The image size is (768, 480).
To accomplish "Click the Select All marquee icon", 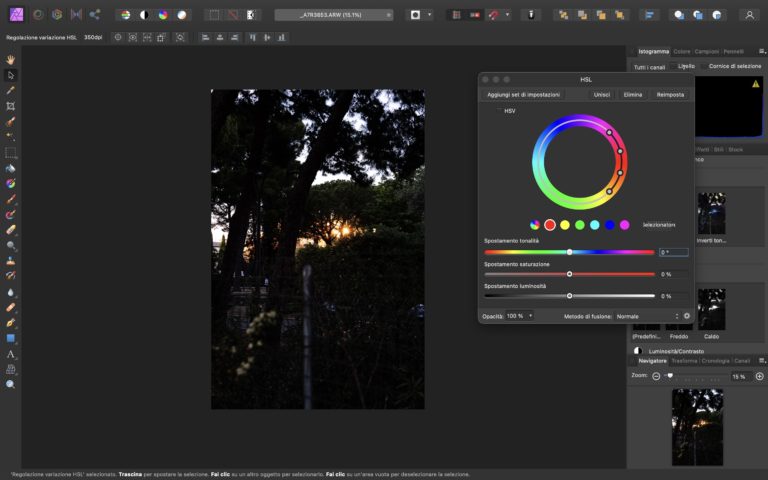I will click(214, 15).
